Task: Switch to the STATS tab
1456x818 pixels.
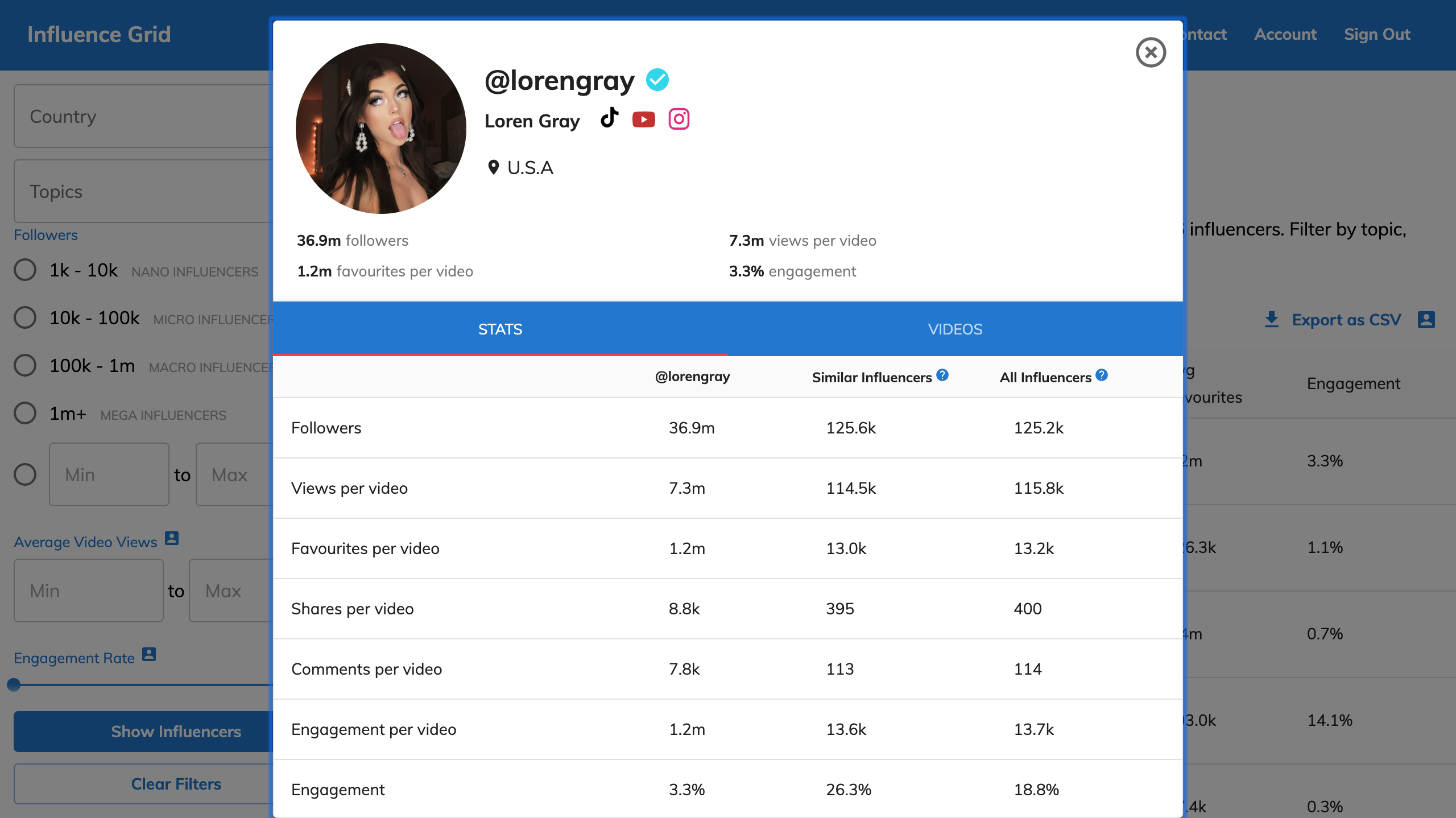Action: click(x=500, y=329)
